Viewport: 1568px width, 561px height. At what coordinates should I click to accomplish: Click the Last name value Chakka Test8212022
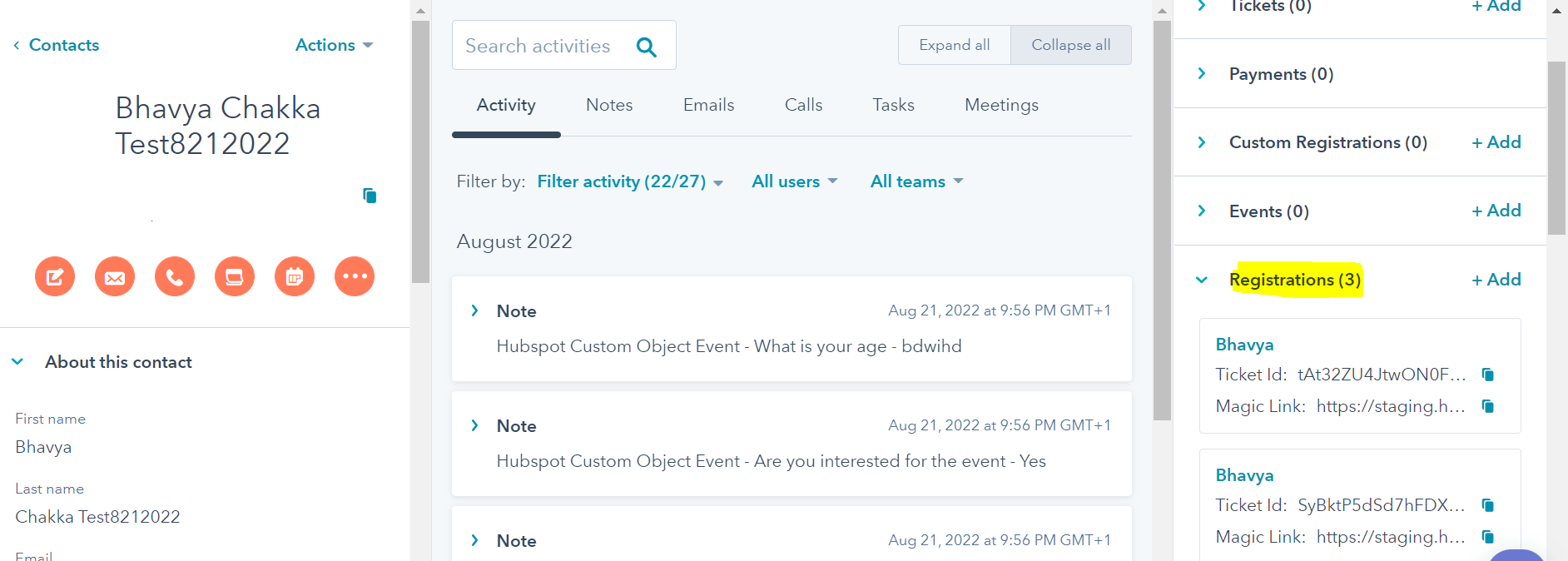pos(97,517)
